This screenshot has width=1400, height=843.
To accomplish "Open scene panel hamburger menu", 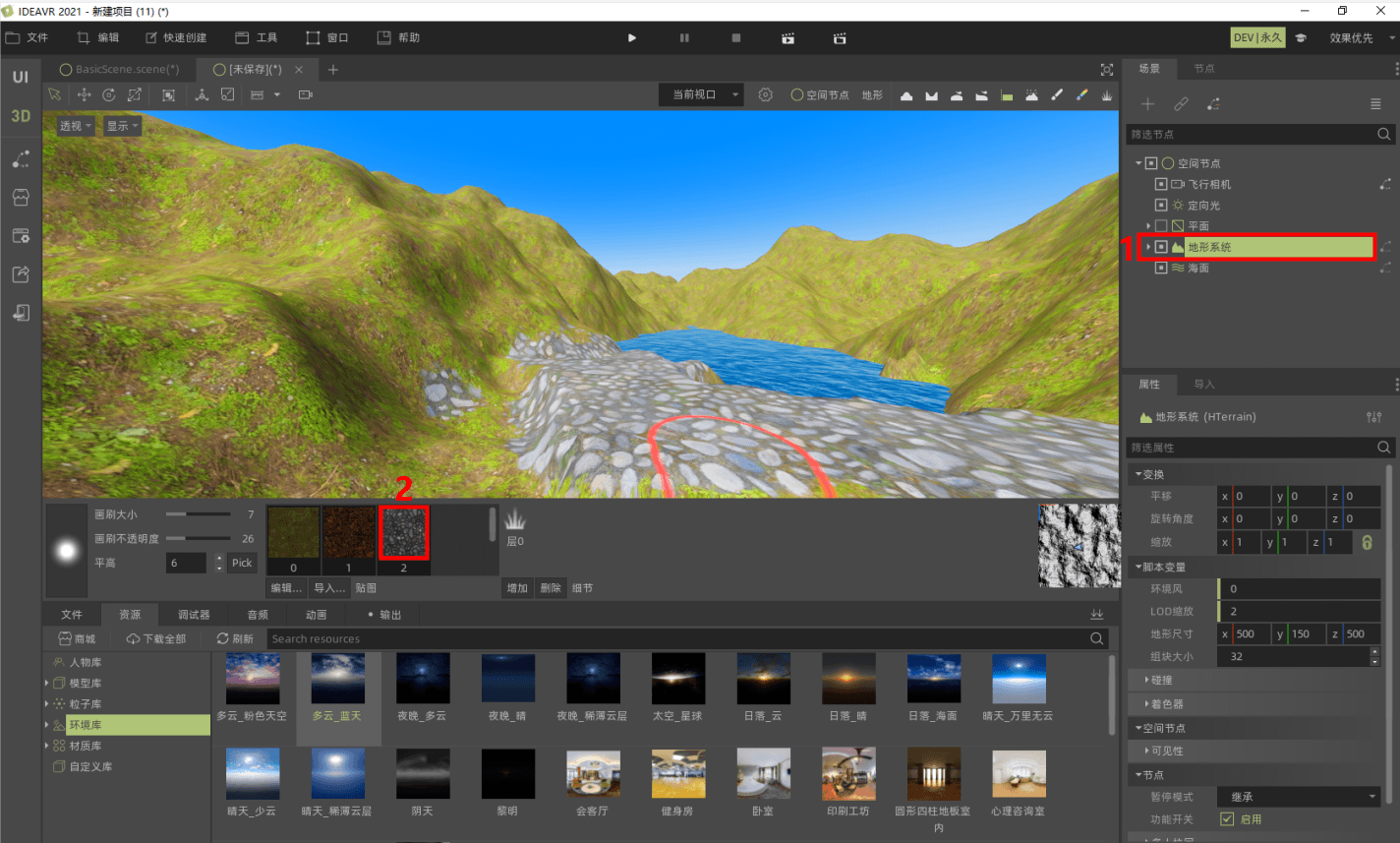I will click(x=1375, y=103).
